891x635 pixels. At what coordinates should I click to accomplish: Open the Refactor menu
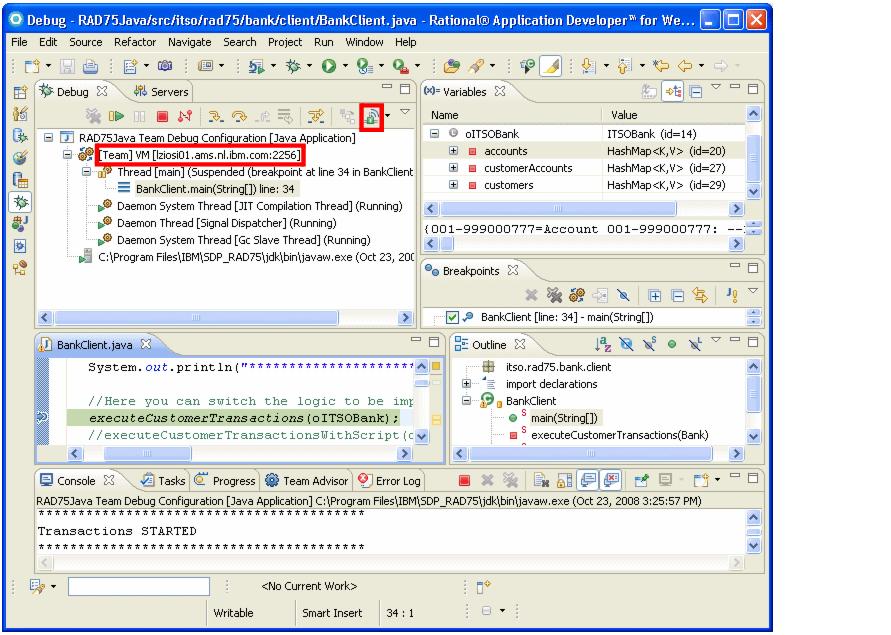[135, 42]
